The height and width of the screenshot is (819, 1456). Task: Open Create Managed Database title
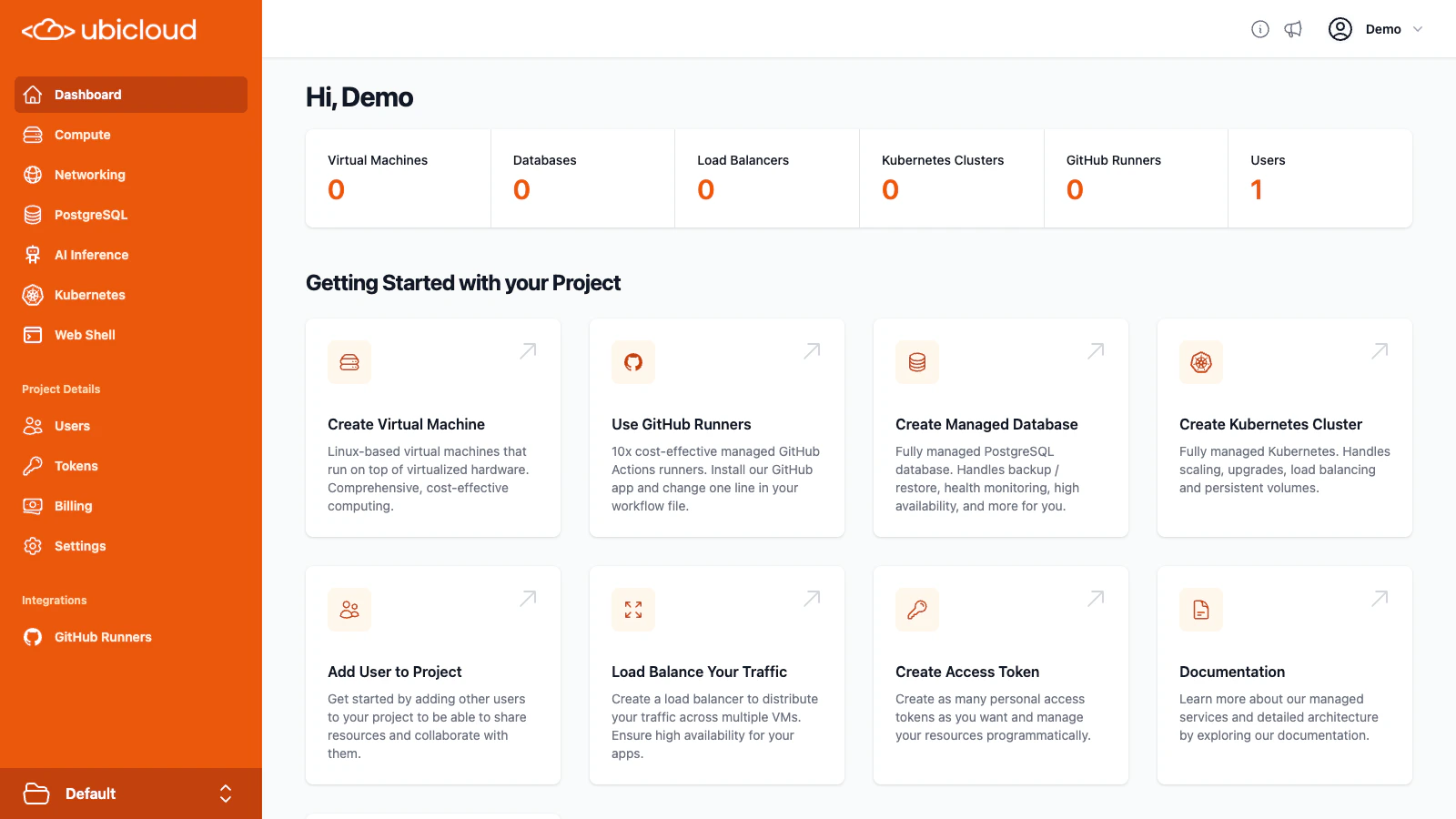pyautogui.click(x=986, y=424)
